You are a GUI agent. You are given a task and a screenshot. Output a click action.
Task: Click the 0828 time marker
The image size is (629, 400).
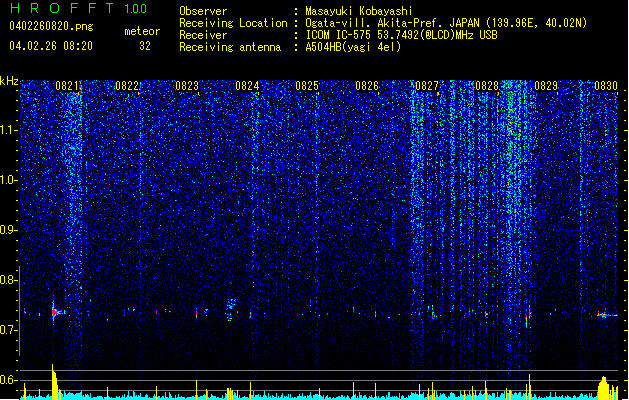pyautogui.click(x=487, y=86)
